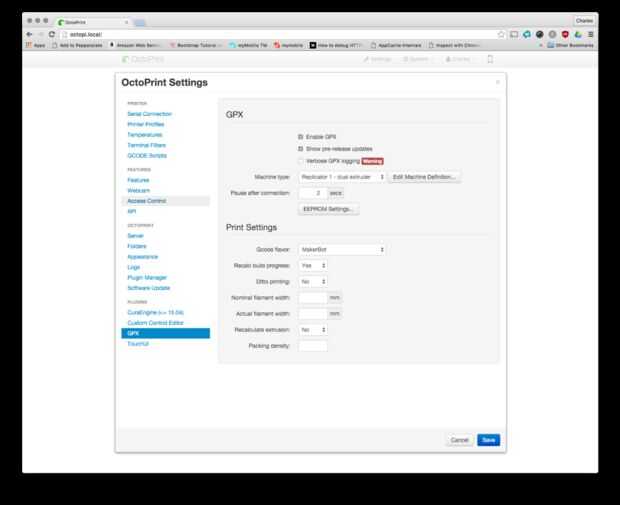Click the Cancel button
Screen dimensions: 620x505
click(459, 440)
